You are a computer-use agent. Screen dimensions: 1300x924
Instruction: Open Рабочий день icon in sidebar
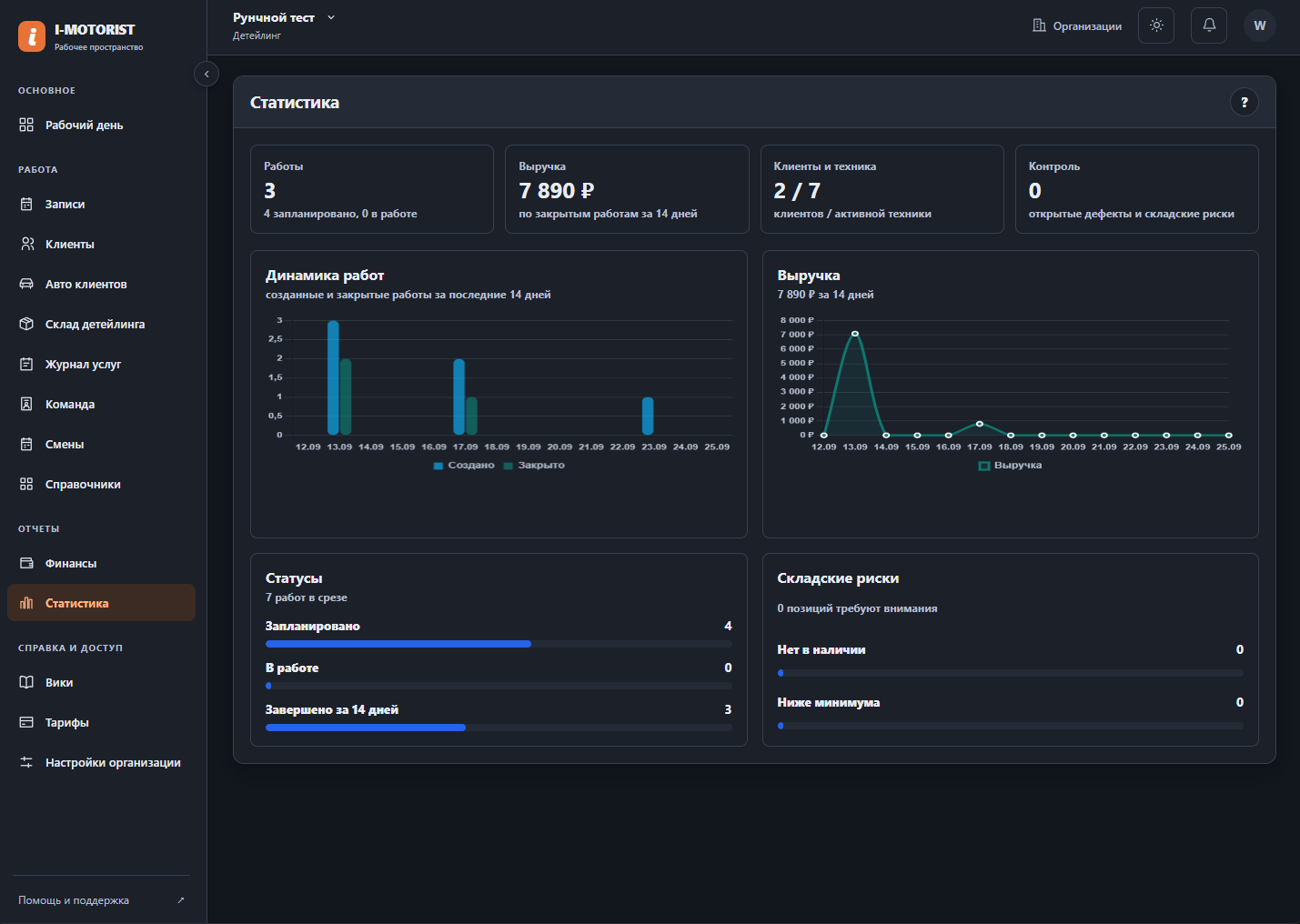coord(26,125)
